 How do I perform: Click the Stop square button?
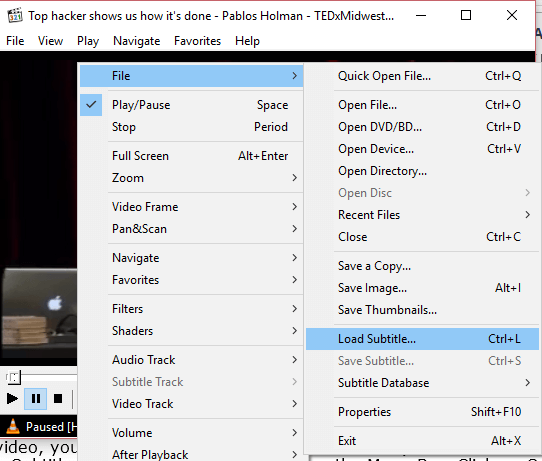point(58,399)
